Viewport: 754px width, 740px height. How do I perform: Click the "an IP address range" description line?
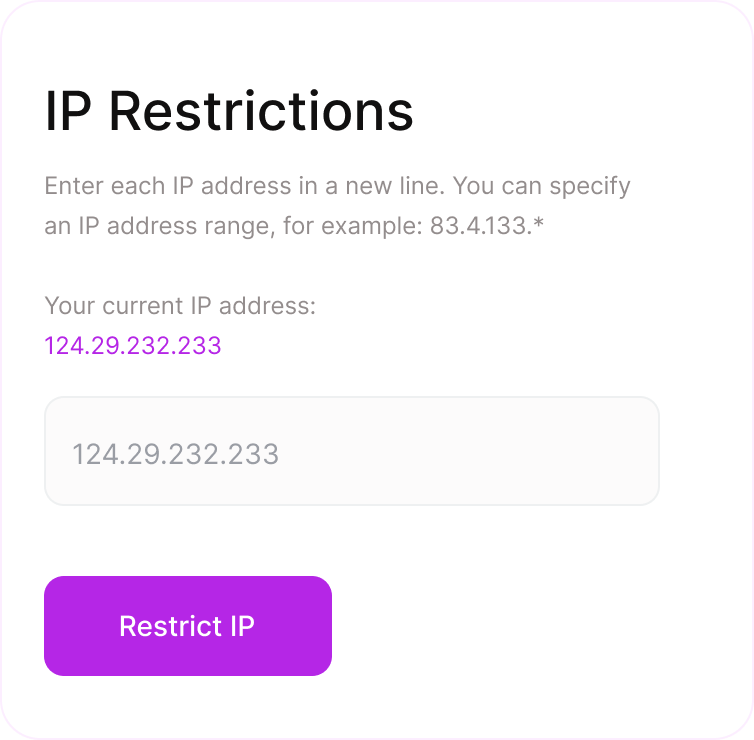click(x=156, y=226)
